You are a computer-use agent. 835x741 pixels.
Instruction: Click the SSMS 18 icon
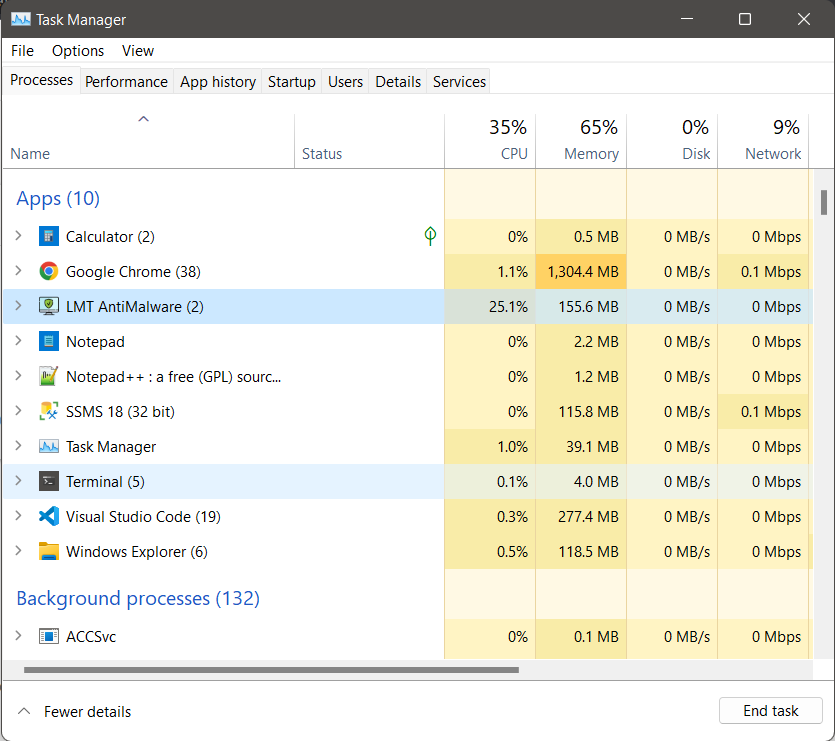pyautogui.click(x=48, y=412)
